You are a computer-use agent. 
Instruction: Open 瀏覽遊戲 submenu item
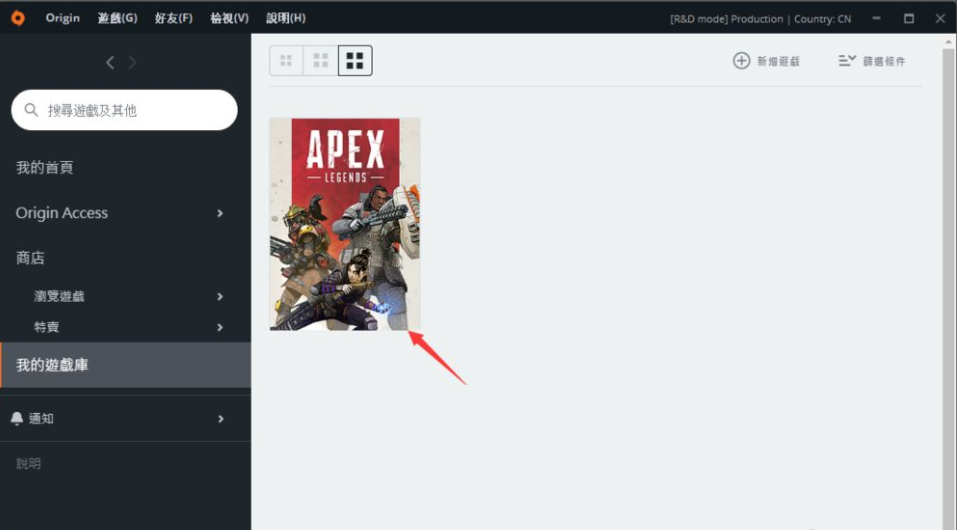tap(59, 296)
